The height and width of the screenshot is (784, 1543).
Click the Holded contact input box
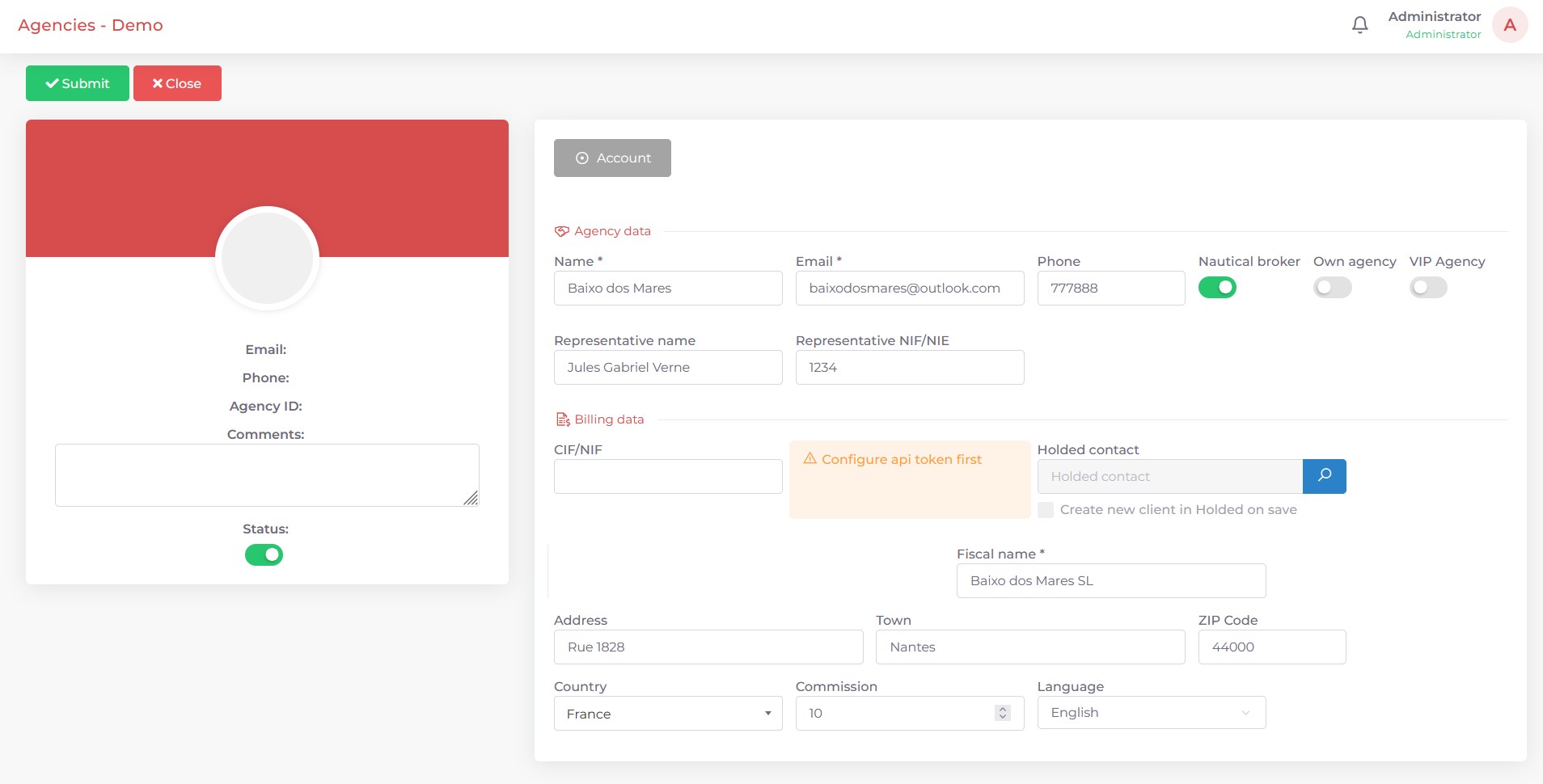(1170, 476)
